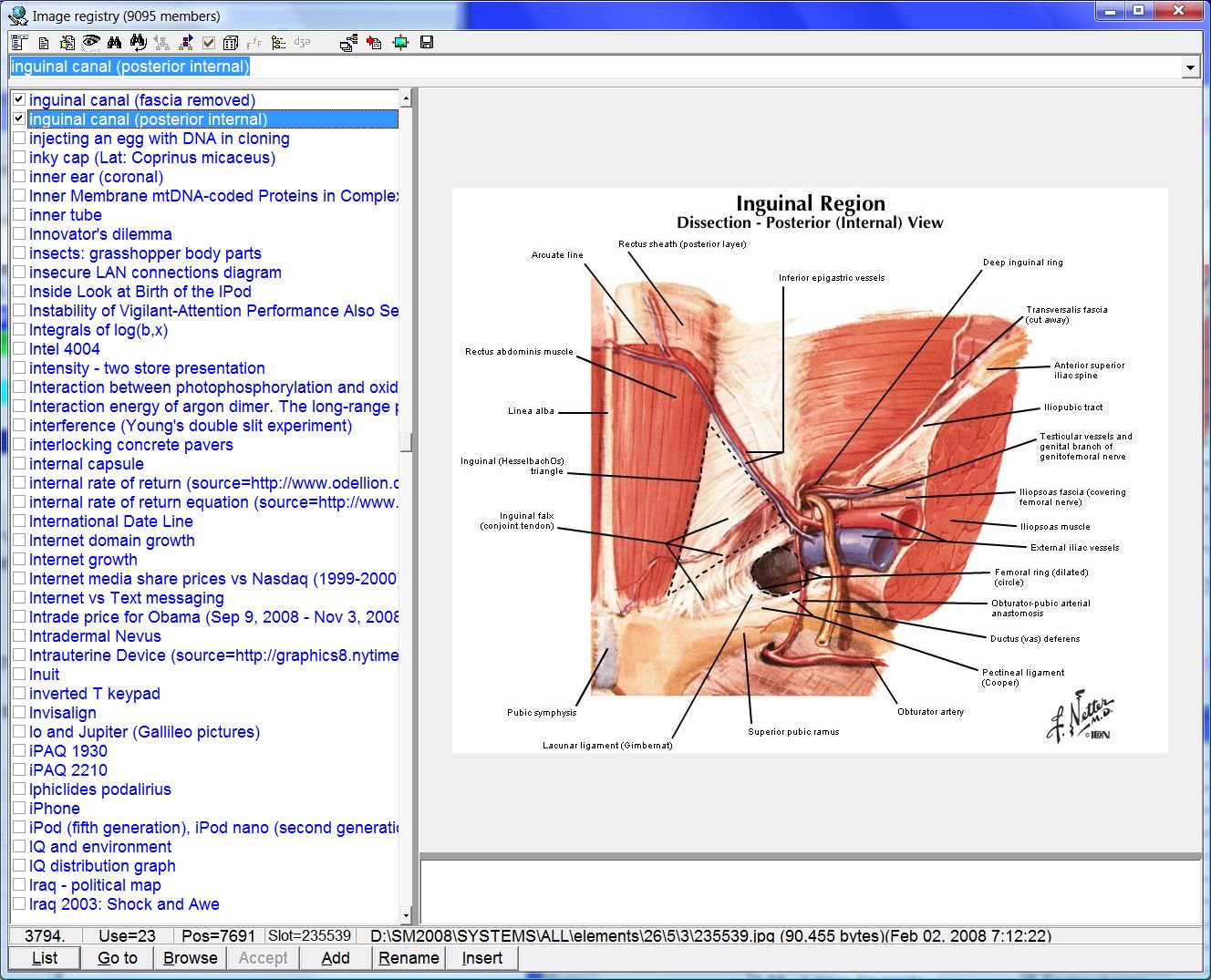Check the inner ear (coronal) checkbox
This screenshot has width=1211, height=980.
(18, 176)
